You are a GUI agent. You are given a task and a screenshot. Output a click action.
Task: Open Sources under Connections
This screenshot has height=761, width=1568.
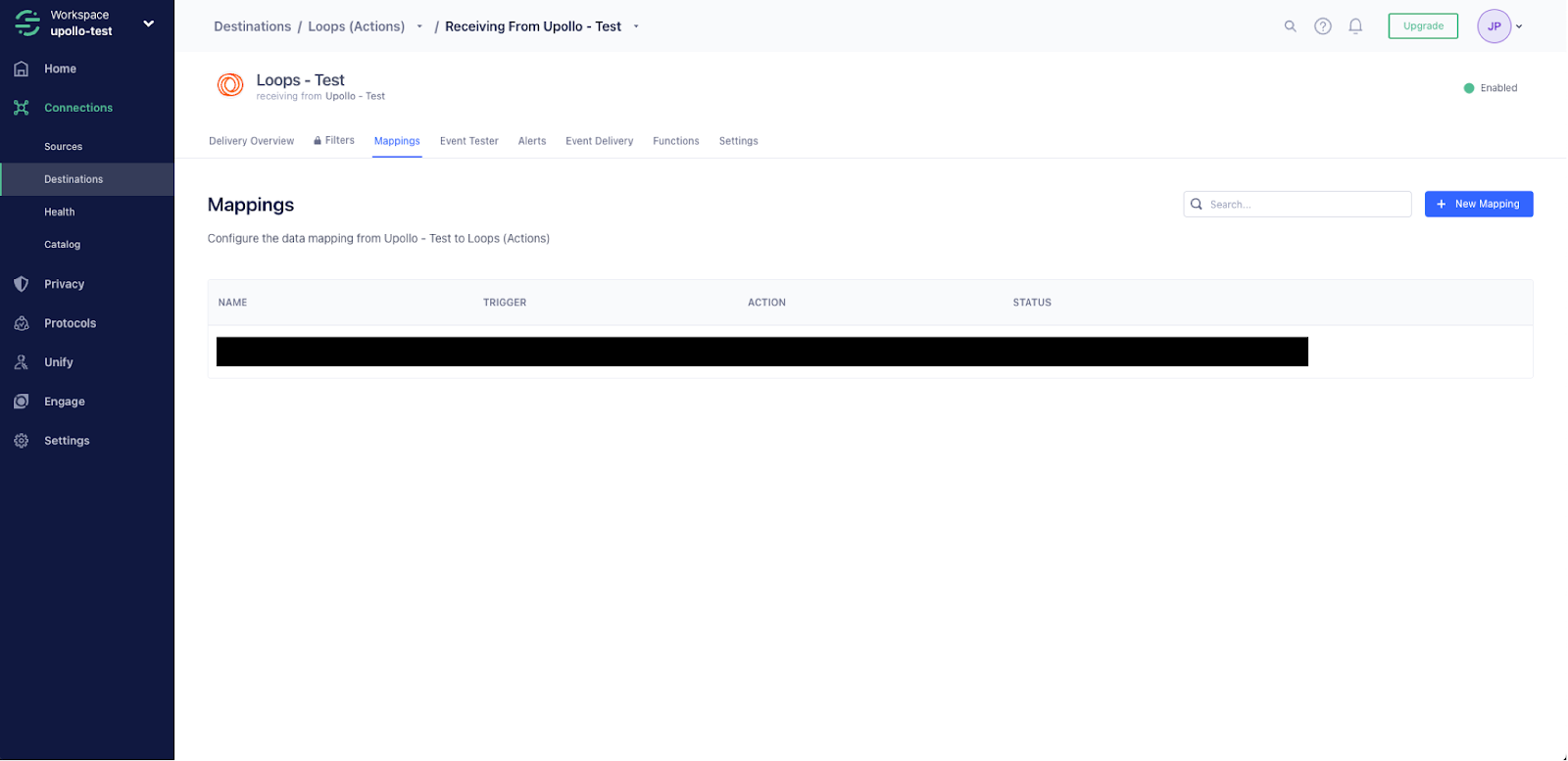coord(63,147)
